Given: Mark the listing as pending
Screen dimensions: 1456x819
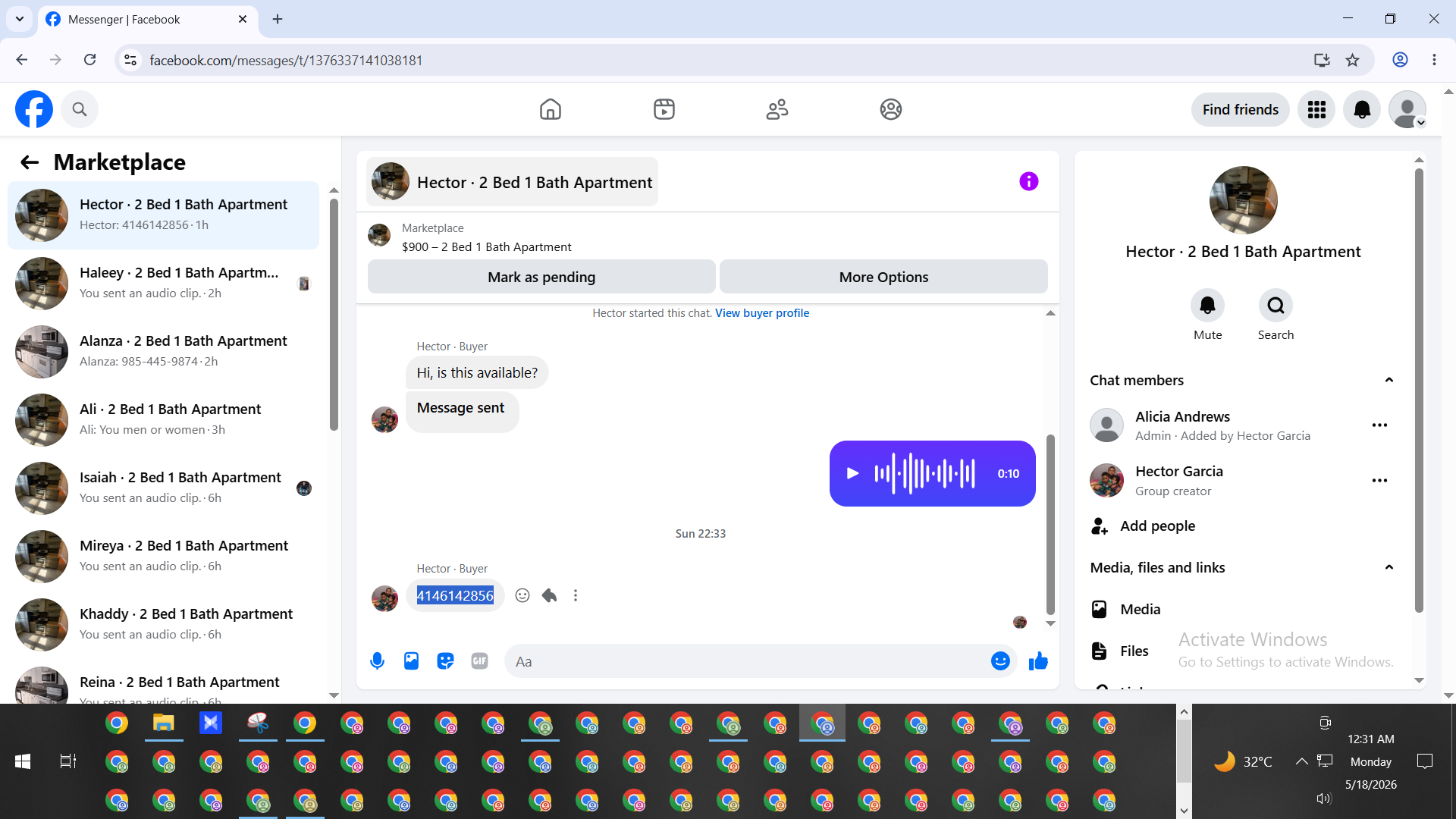Looking at the screenshot, I should click(541, 277).
